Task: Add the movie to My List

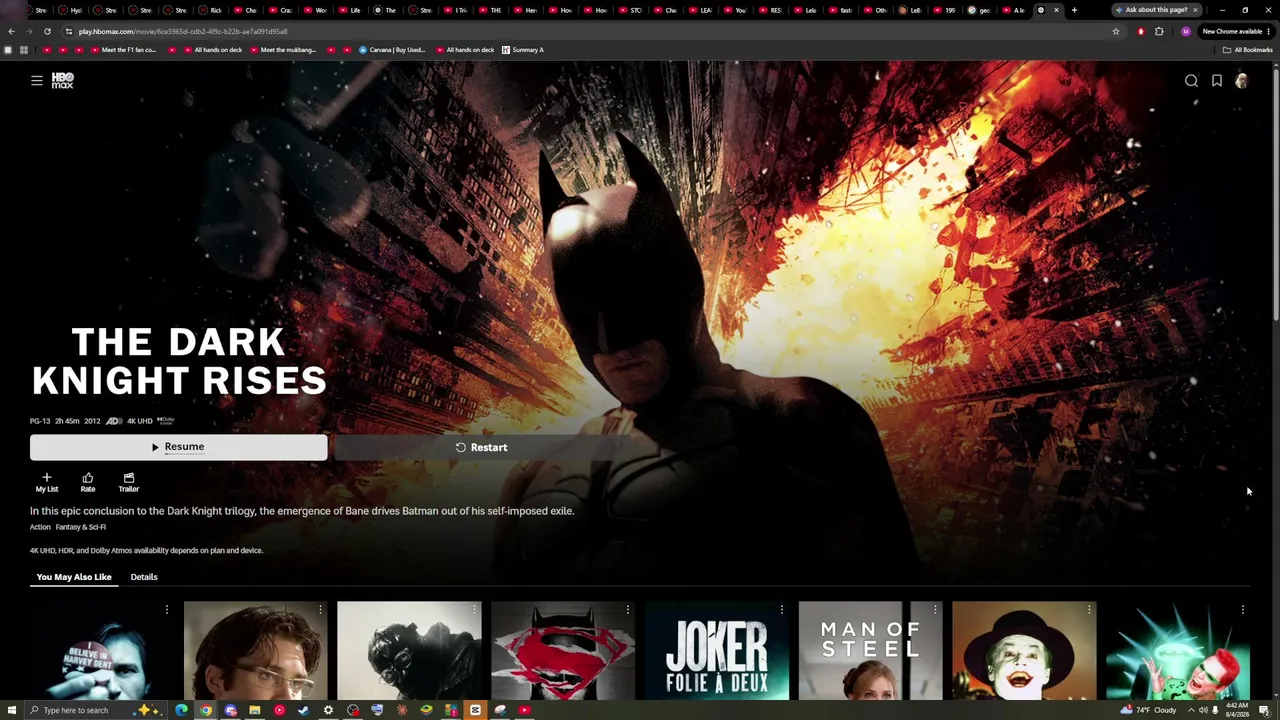Action: pyautogui.click(x=47, y=482)
